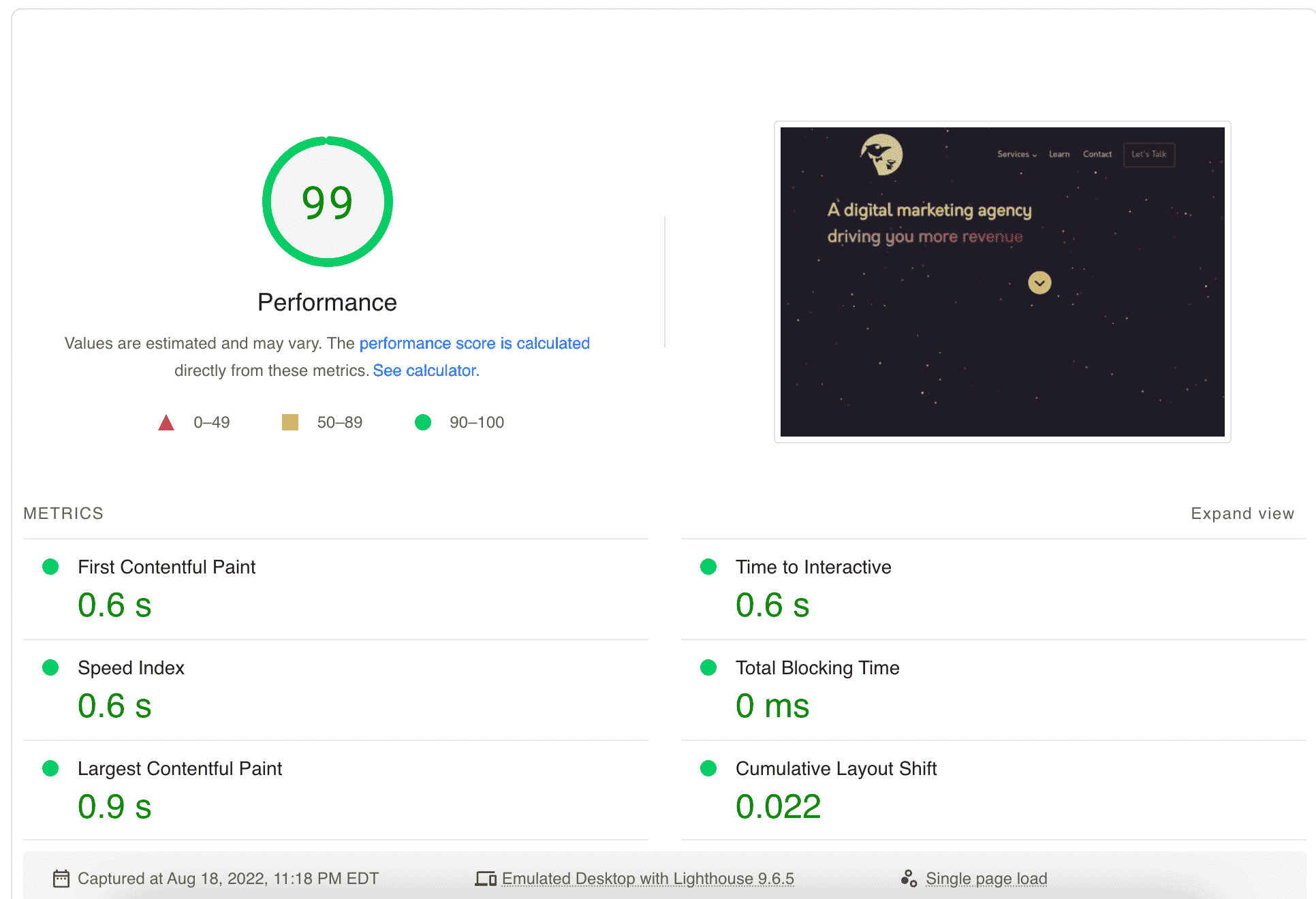Click the calendar icon beside the capture date
This screenshot has width=1316, height=899.
click(61, 879)
